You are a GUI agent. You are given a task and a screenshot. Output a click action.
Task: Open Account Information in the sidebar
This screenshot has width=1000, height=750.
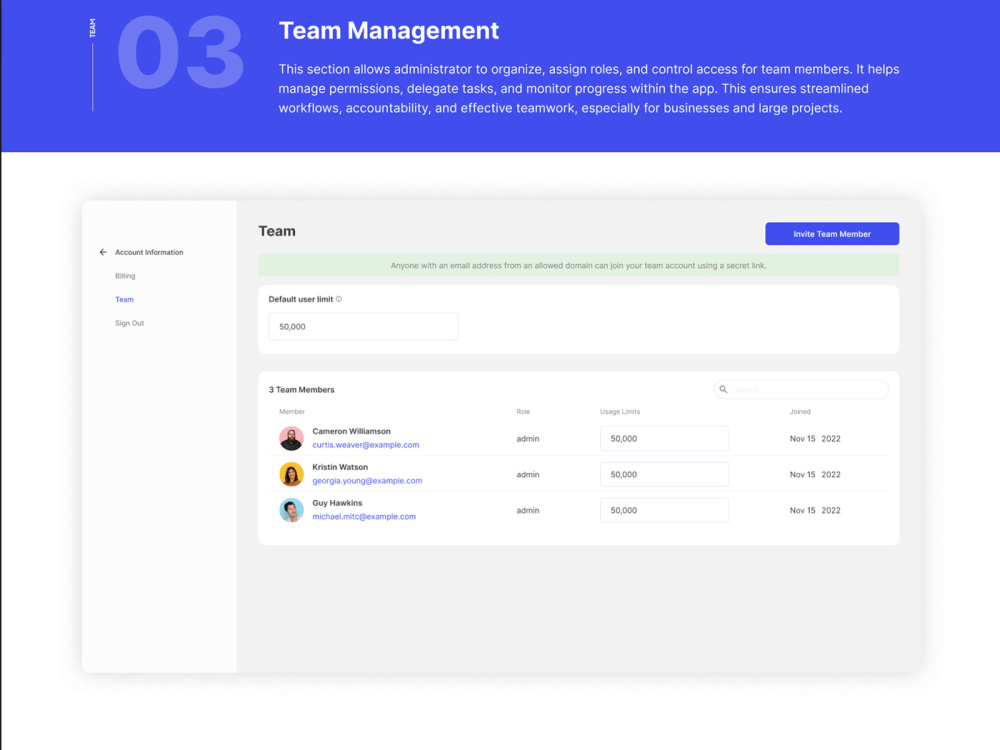(149, 252)
